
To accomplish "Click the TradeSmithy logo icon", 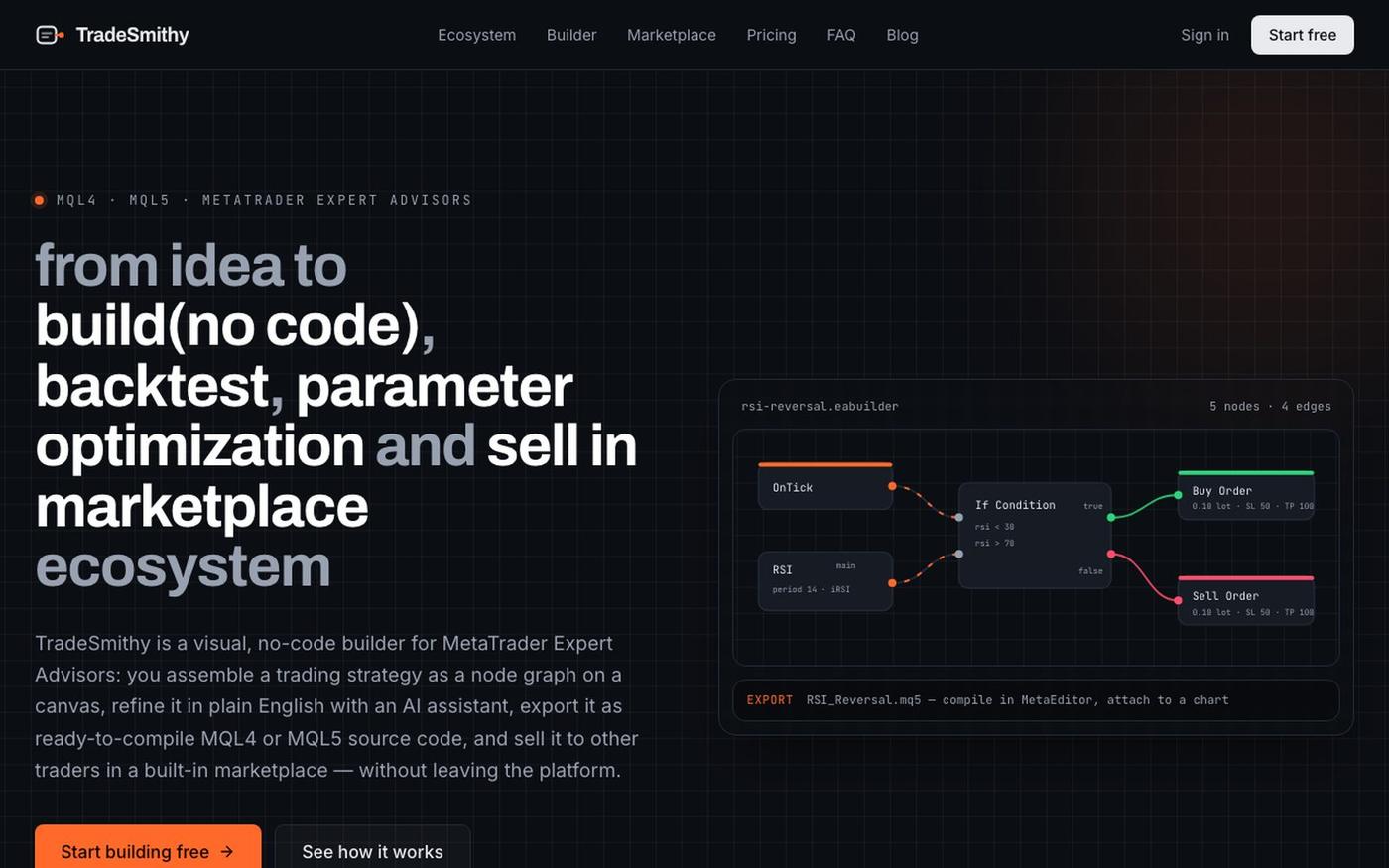I will [50, 35].
